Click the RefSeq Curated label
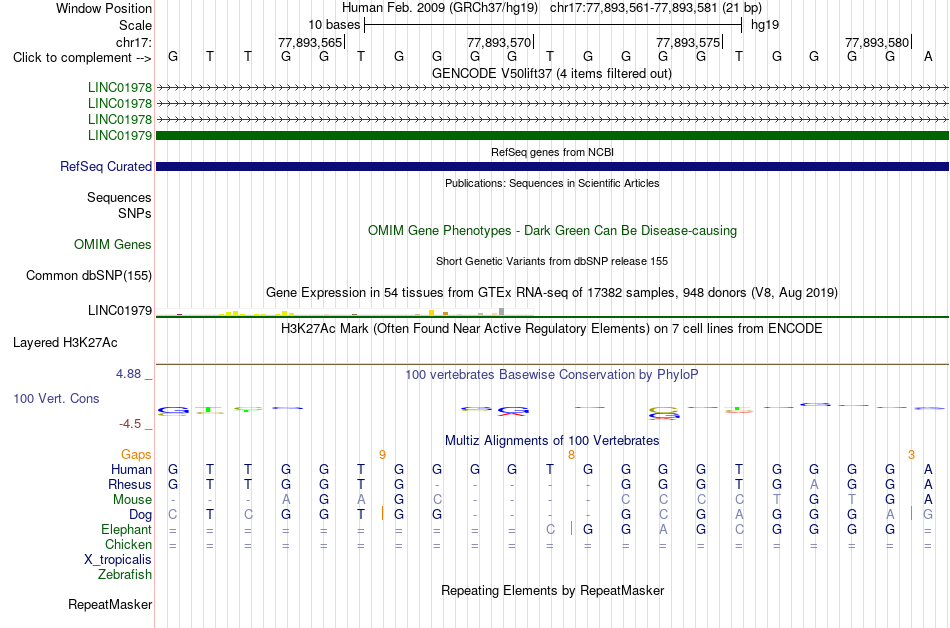 105,167
